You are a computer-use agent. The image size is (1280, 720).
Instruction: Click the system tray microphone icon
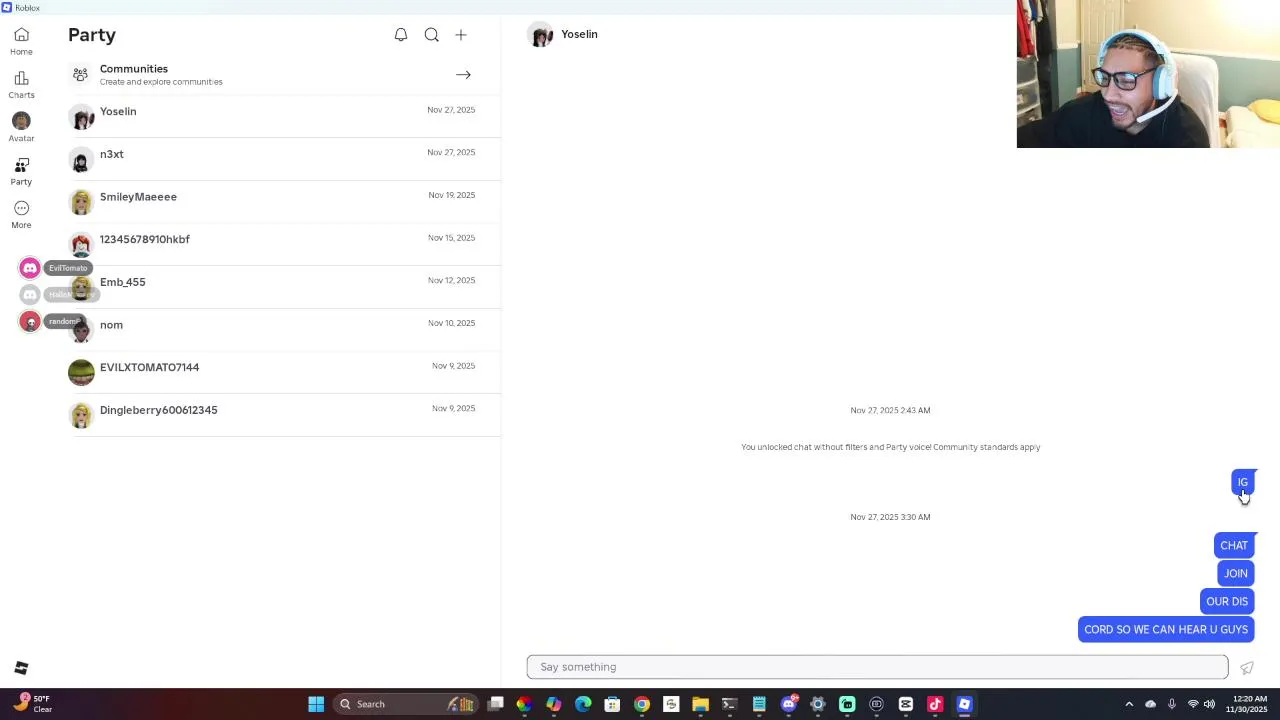pos(1171,704)
